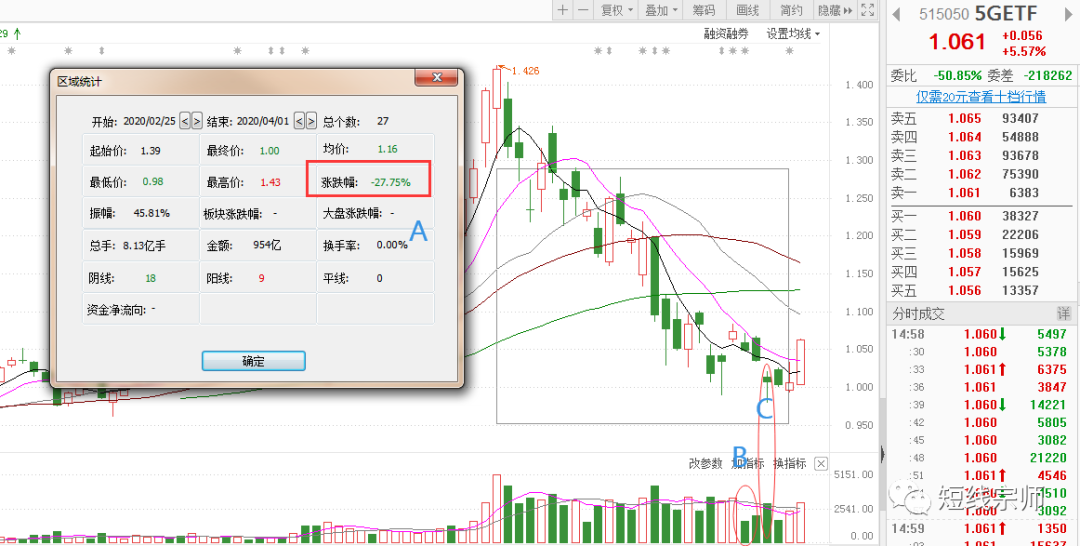
Task: Close the volume indicator panel
Action: pyautogui.click(x=820, y=463)
